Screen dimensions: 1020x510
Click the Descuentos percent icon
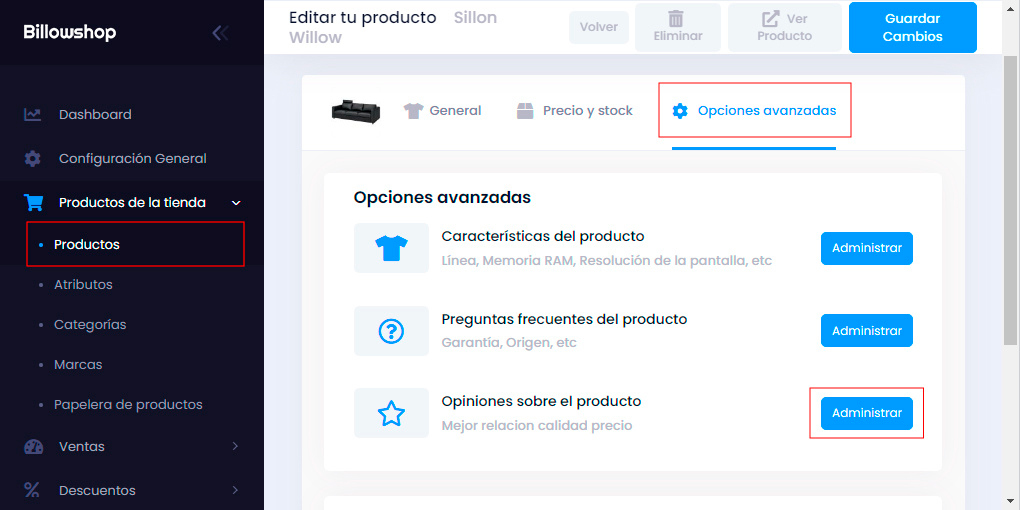point(33,490)
